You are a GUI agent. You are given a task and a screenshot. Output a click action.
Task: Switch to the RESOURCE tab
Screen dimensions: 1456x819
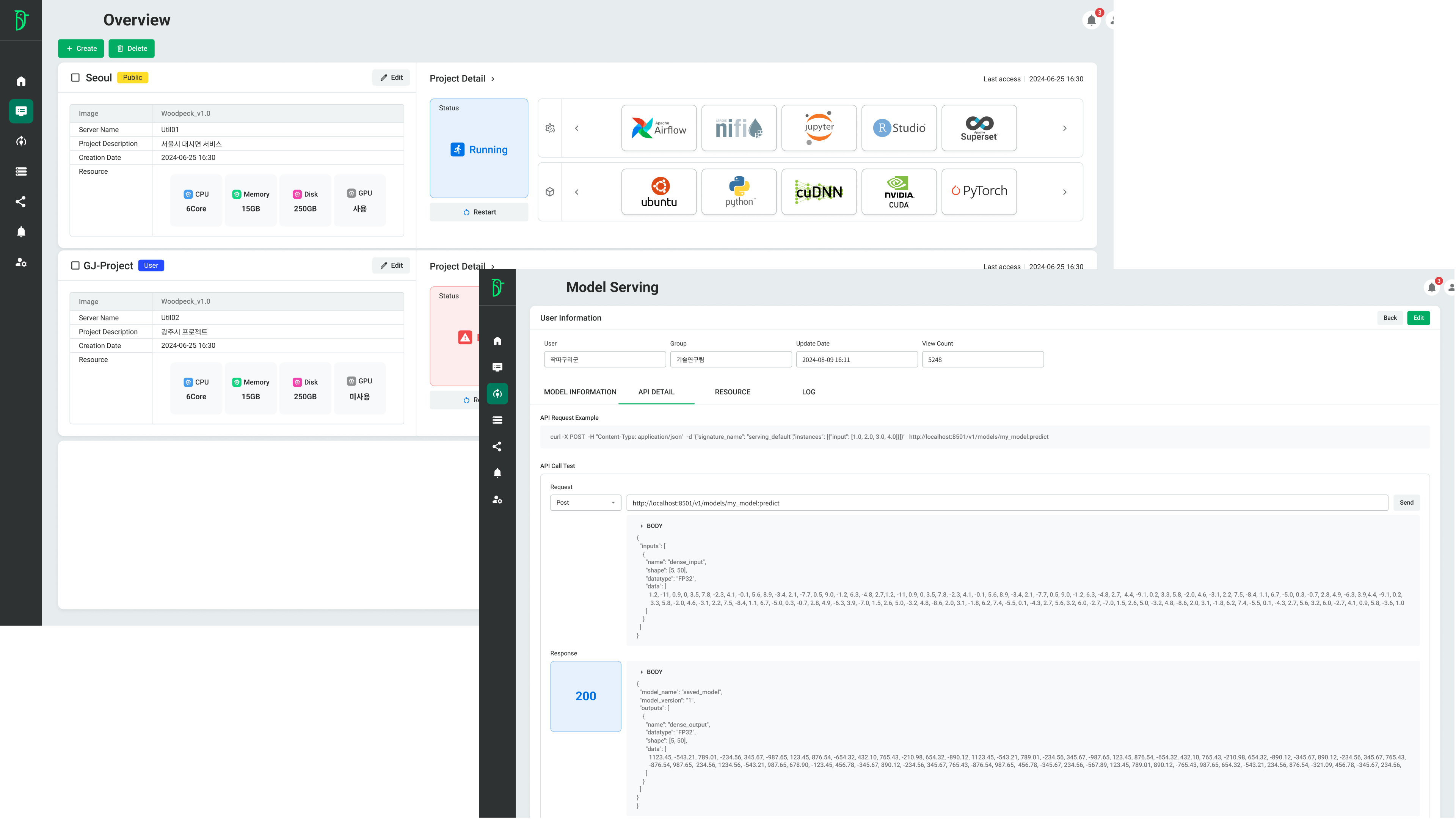(733, 392)
